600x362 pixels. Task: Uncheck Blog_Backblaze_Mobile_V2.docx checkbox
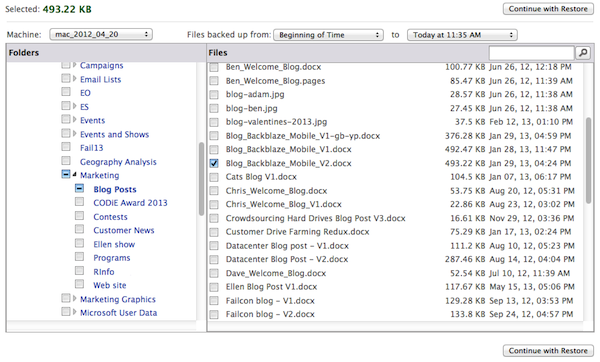(214, 163)
